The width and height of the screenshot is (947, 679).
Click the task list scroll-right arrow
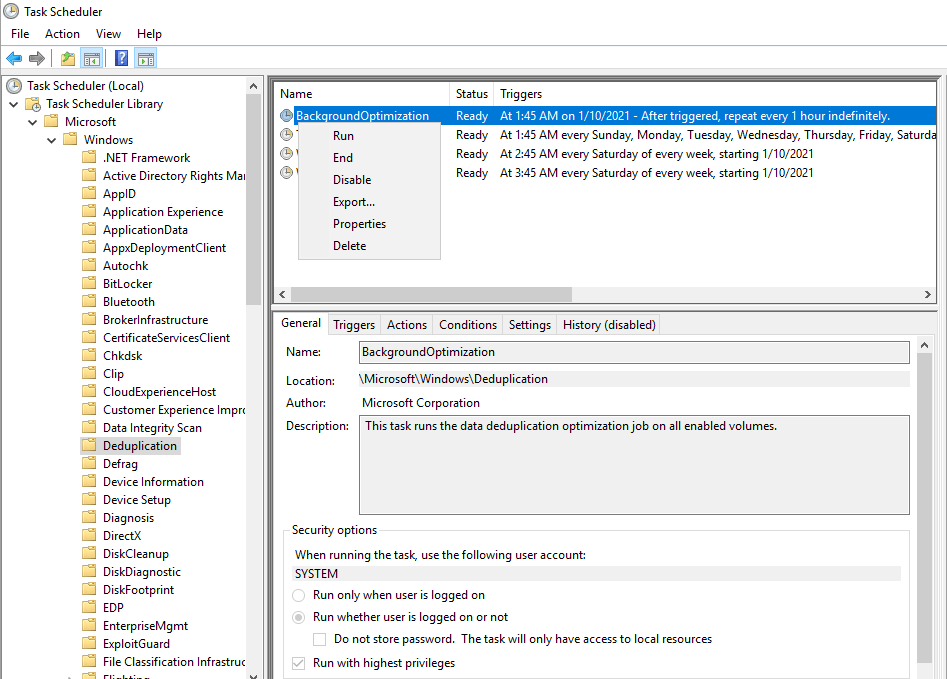point(927,294)
